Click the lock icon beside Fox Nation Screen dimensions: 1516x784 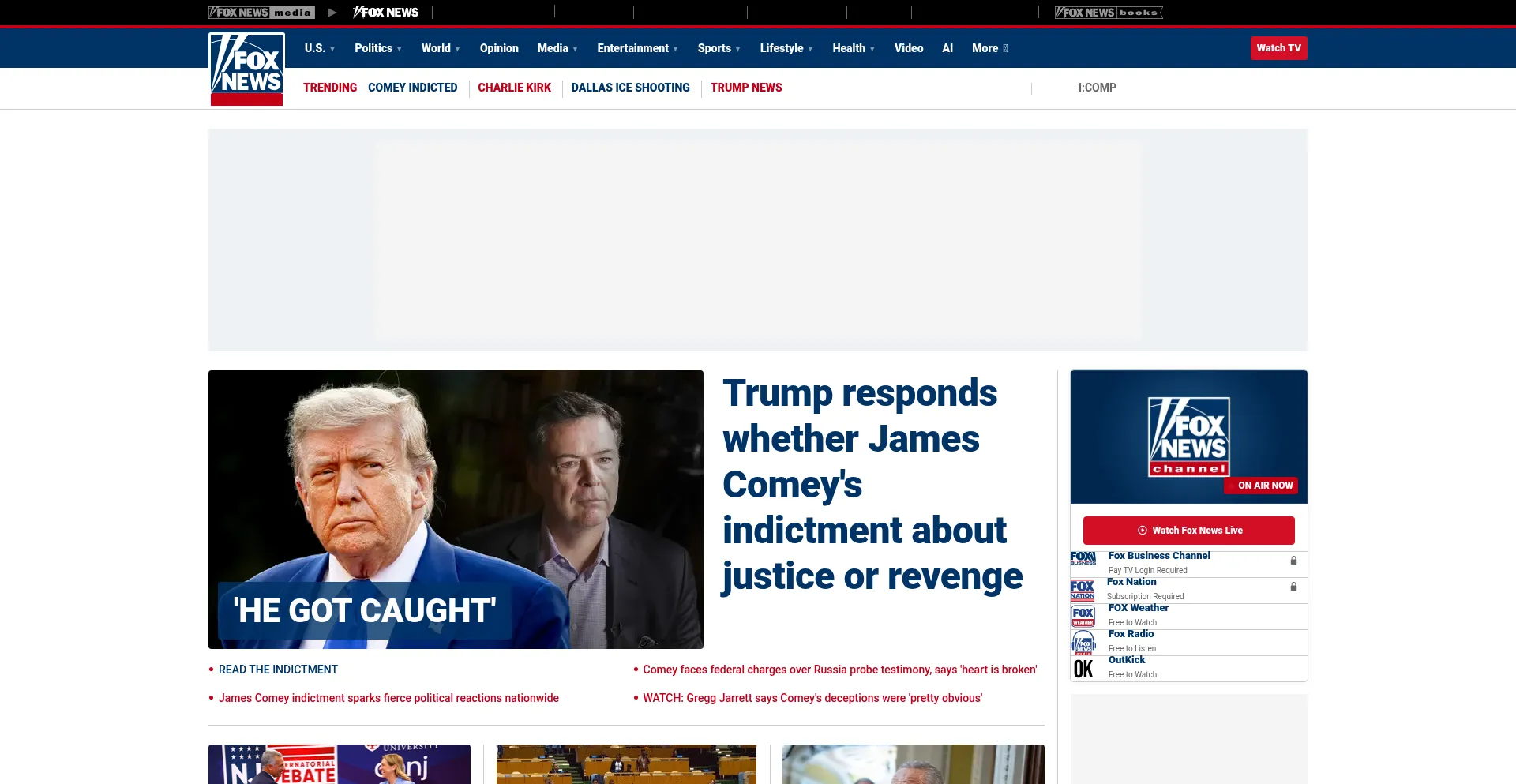(x=1293, y=587)
